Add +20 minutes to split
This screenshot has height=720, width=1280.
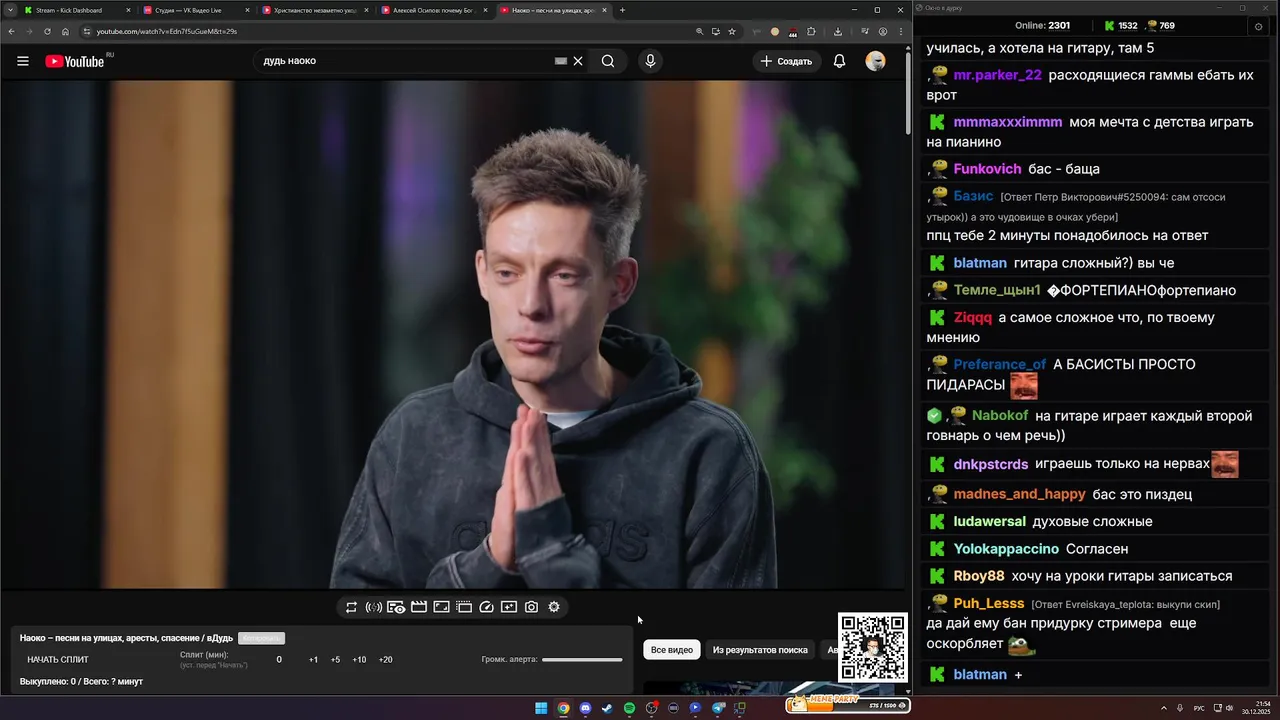[385, 660]
